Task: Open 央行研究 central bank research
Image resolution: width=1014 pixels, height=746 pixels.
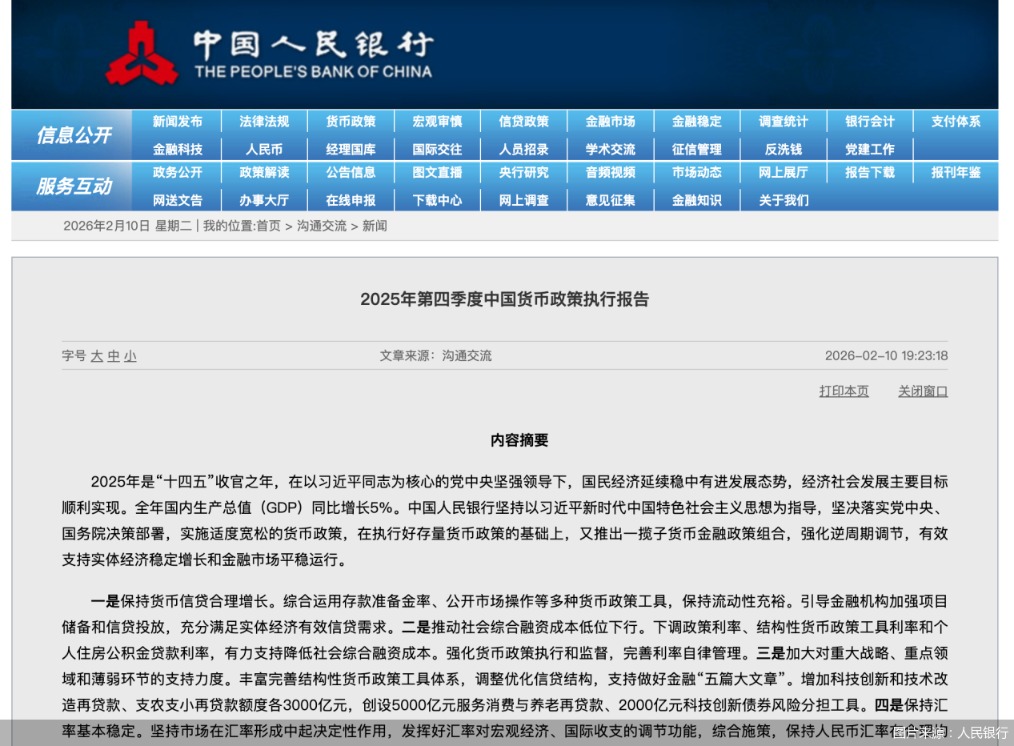Action: point(524,173)
